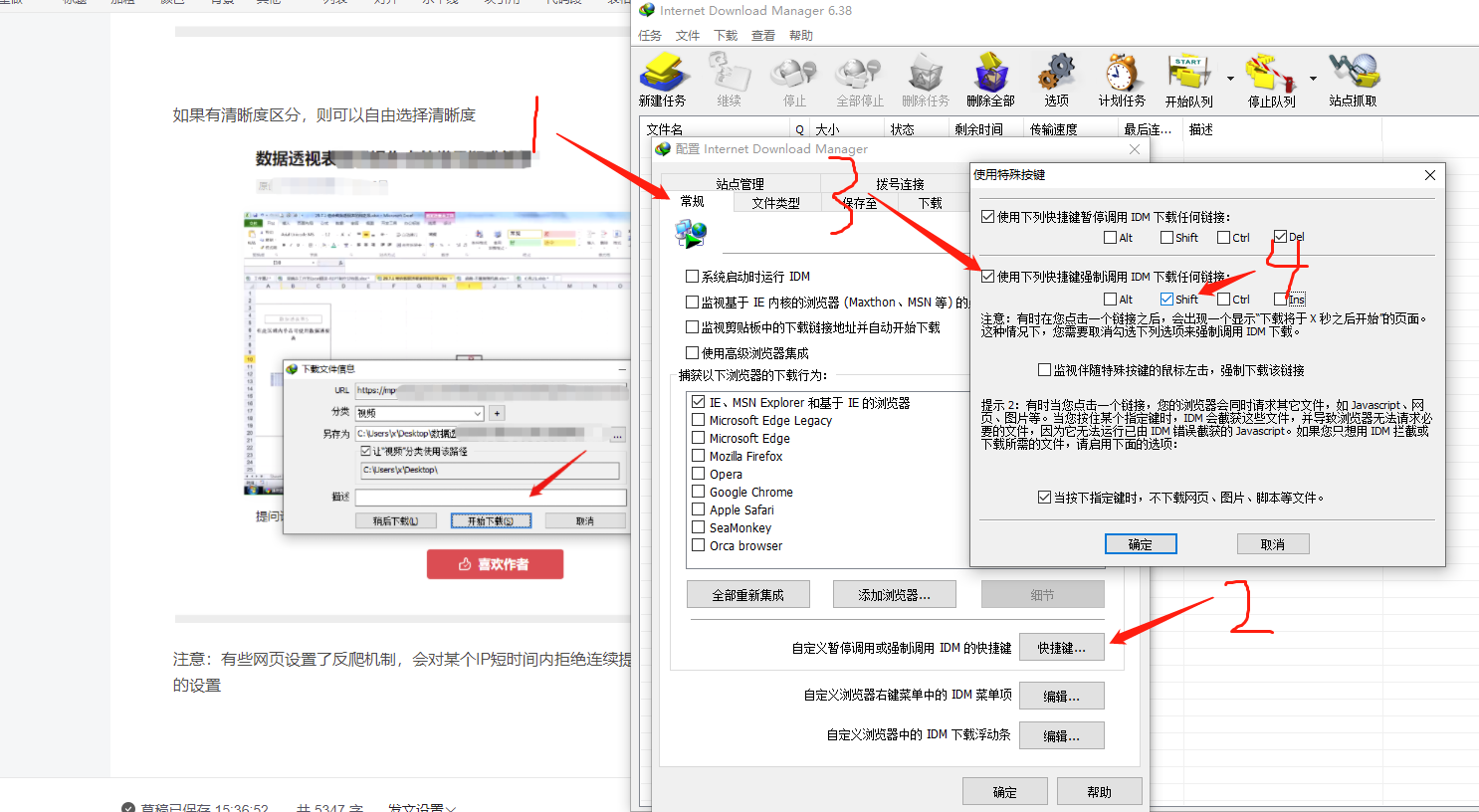Switch to the 下载 tab in the config dialog
This screenshot has height=812, width=1479.
tap(931, 203)
